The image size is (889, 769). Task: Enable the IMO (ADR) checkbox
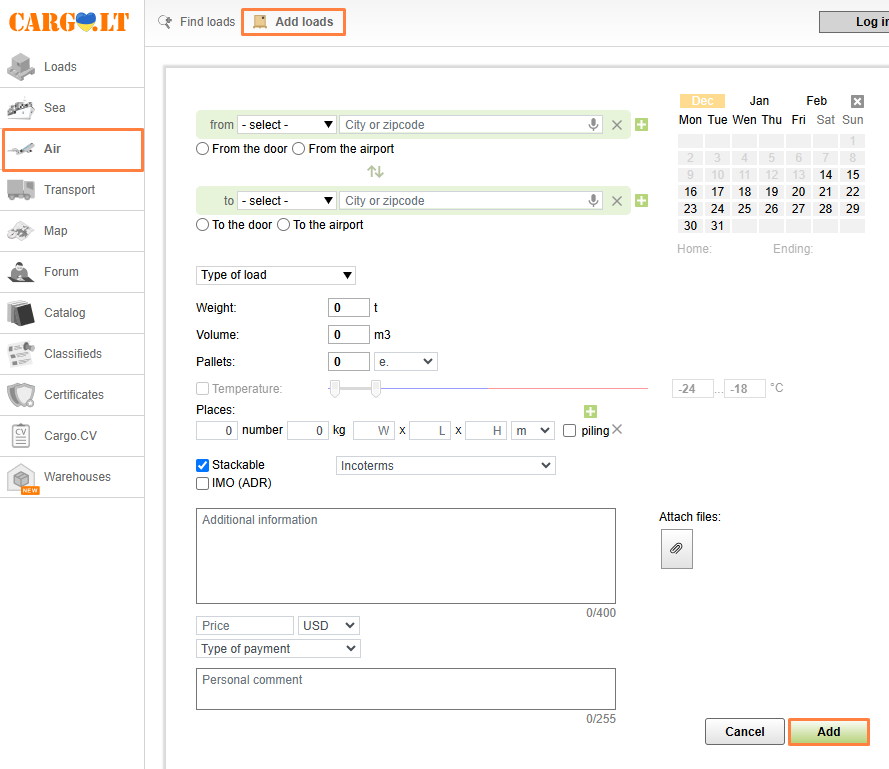(x=202, y=483)
